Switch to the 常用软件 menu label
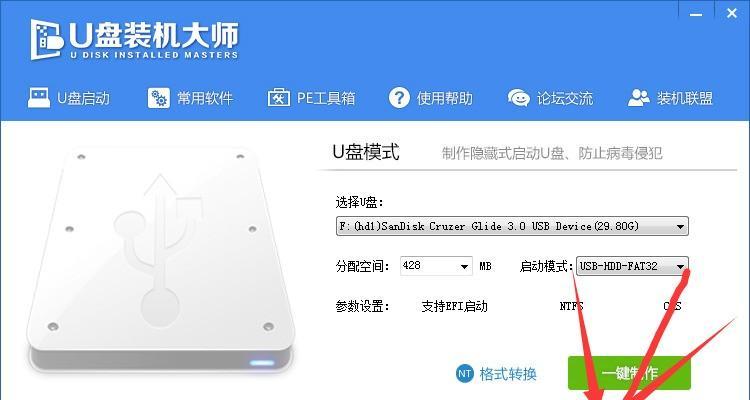This screenshot has height=400, width=750. pos(205,98)
